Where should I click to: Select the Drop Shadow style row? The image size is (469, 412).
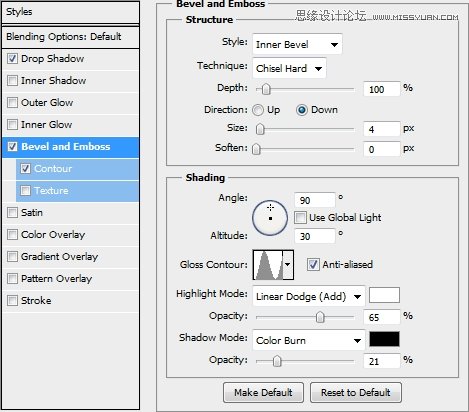pyautogui.click(x=70, y=59)
